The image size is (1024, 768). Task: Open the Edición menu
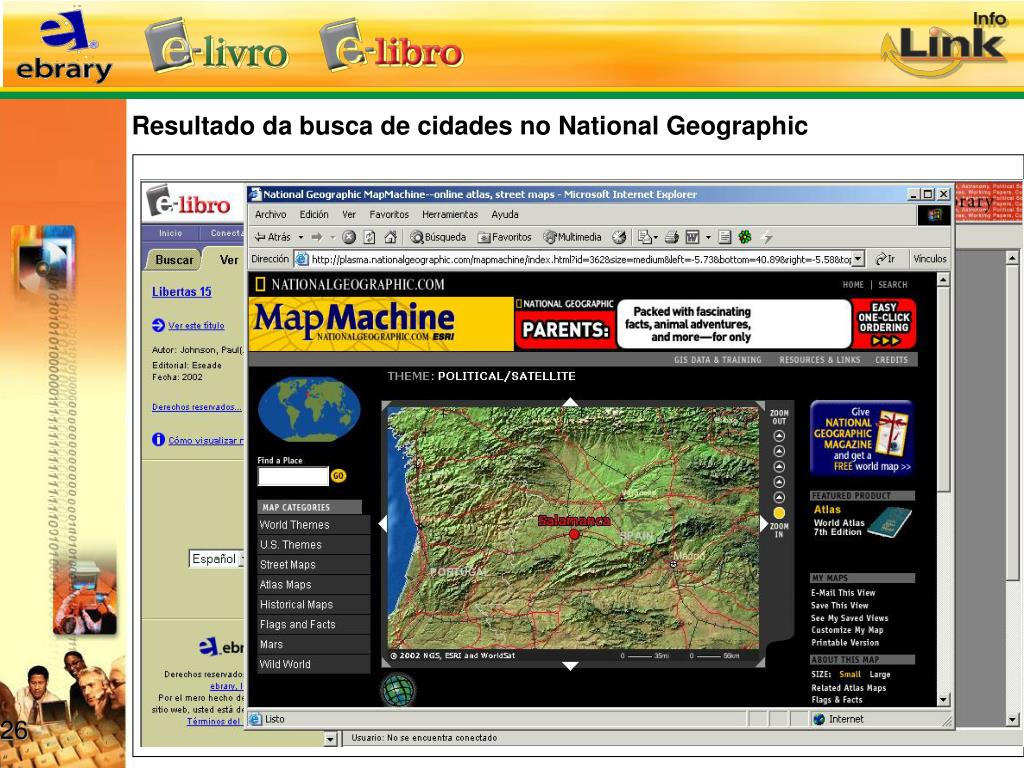[314, 214]
